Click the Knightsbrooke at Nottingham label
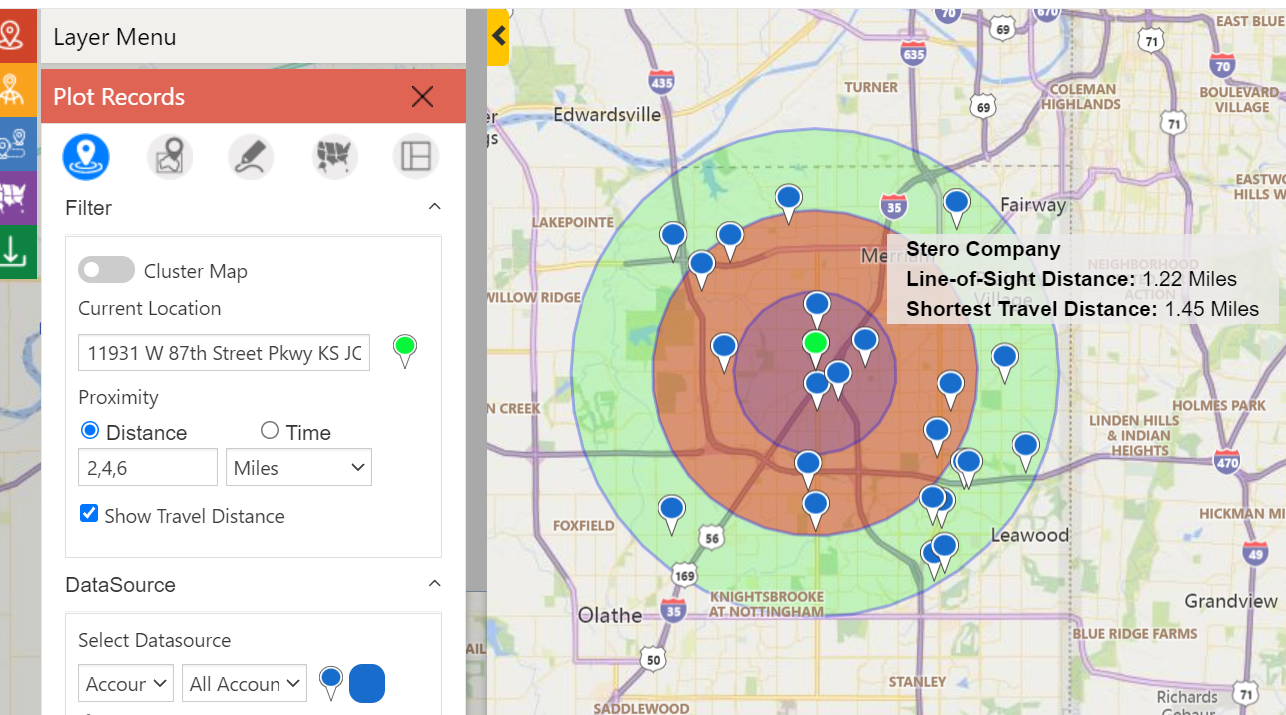This screenshot has height=715, width=1286. click(x=767, y=604)
